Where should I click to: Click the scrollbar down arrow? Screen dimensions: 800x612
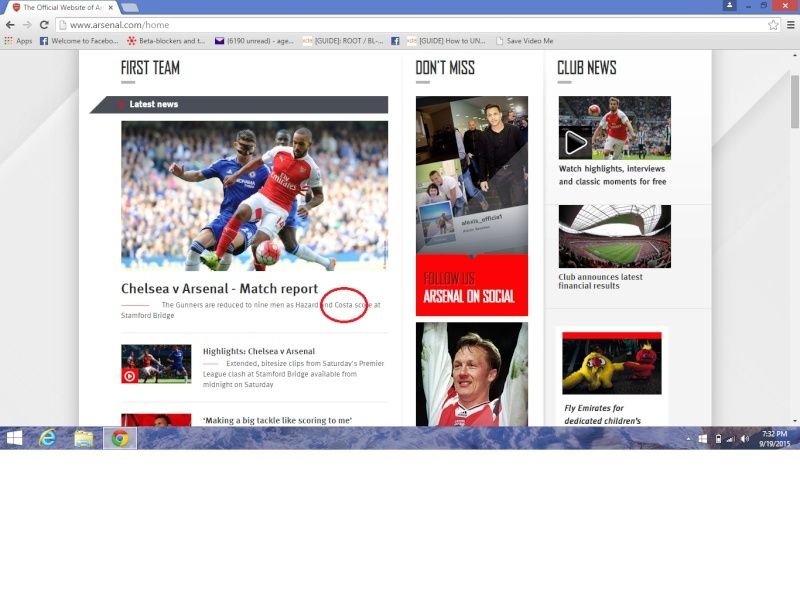point(795,421)
